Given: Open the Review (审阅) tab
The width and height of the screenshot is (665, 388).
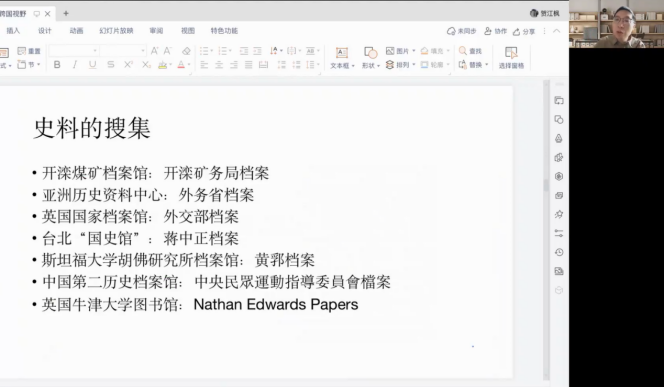Looking at the screenshot, I should (x=156, y=31).
